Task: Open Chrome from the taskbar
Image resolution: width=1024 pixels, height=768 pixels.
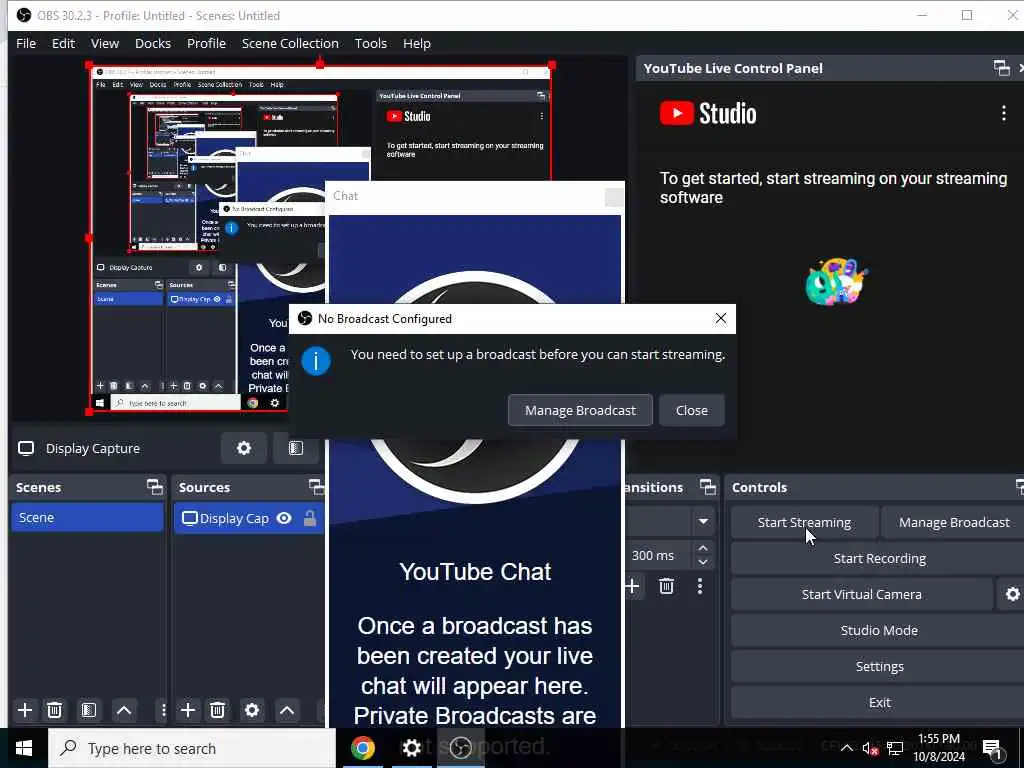Action: tap(362, 748)
